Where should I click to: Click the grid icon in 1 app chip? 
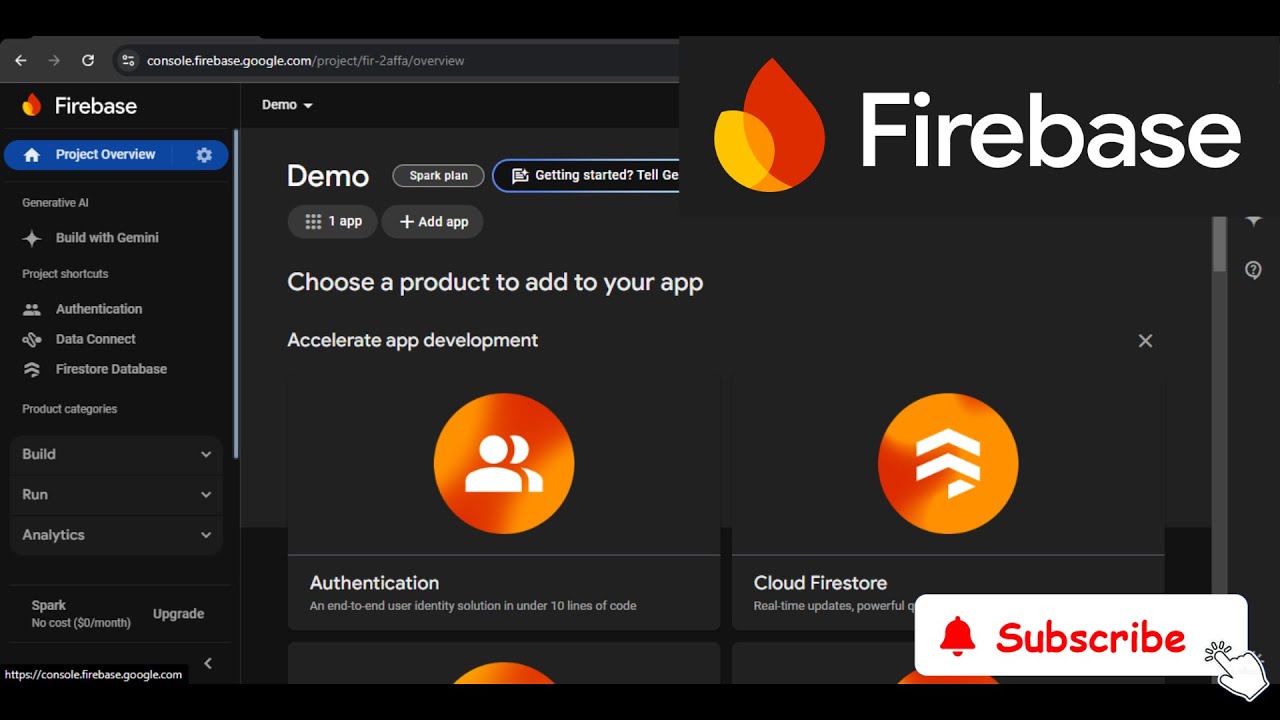coord(313,222)
